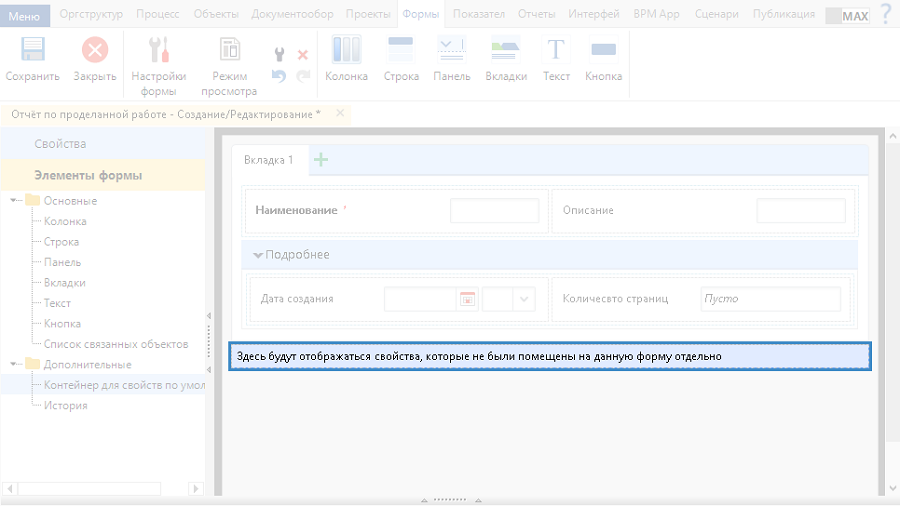
Task: Select История in the elements tree
Action: coord(65,405)
